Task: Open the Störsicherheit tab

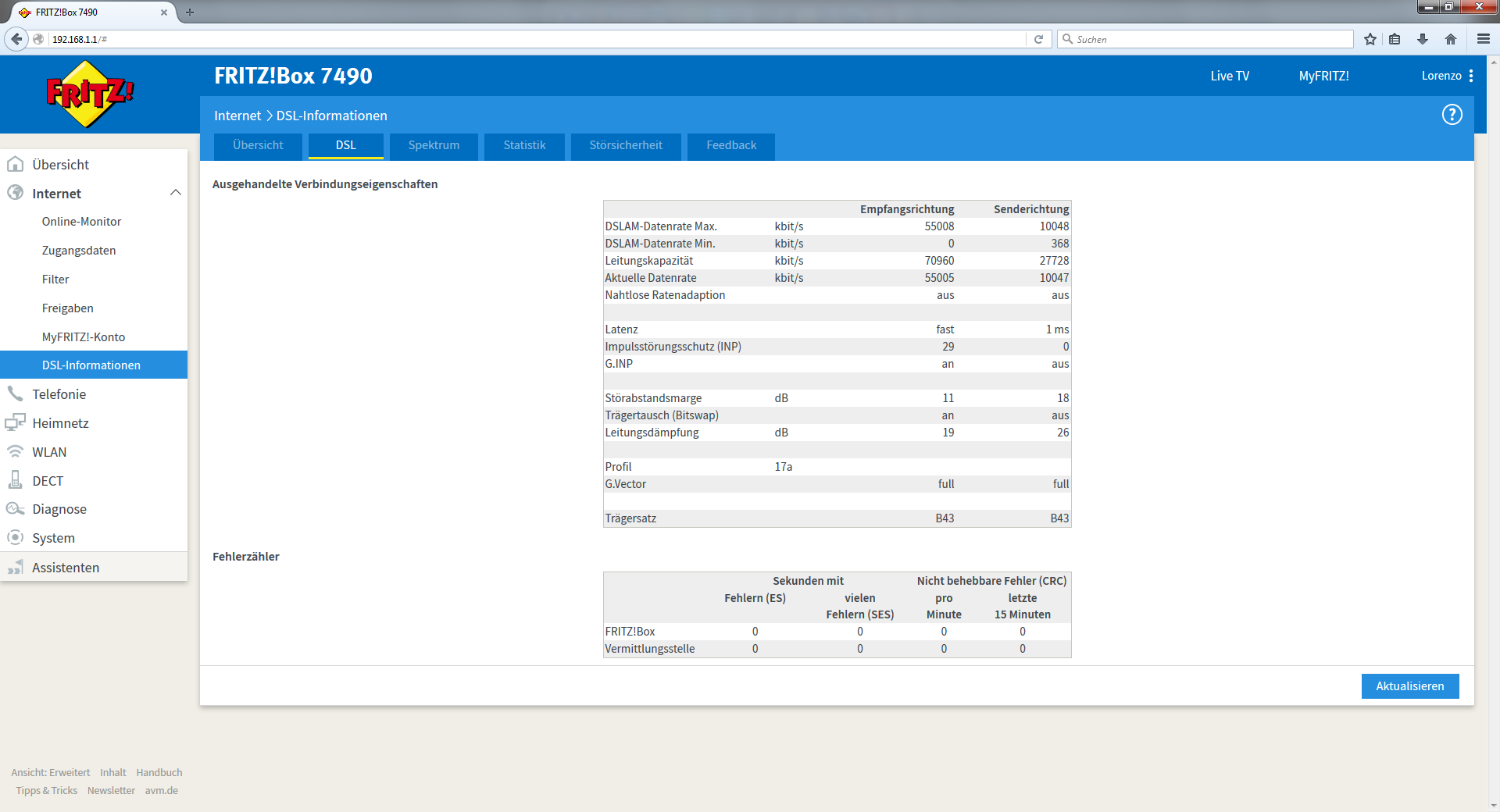Action: coord(626,146)
